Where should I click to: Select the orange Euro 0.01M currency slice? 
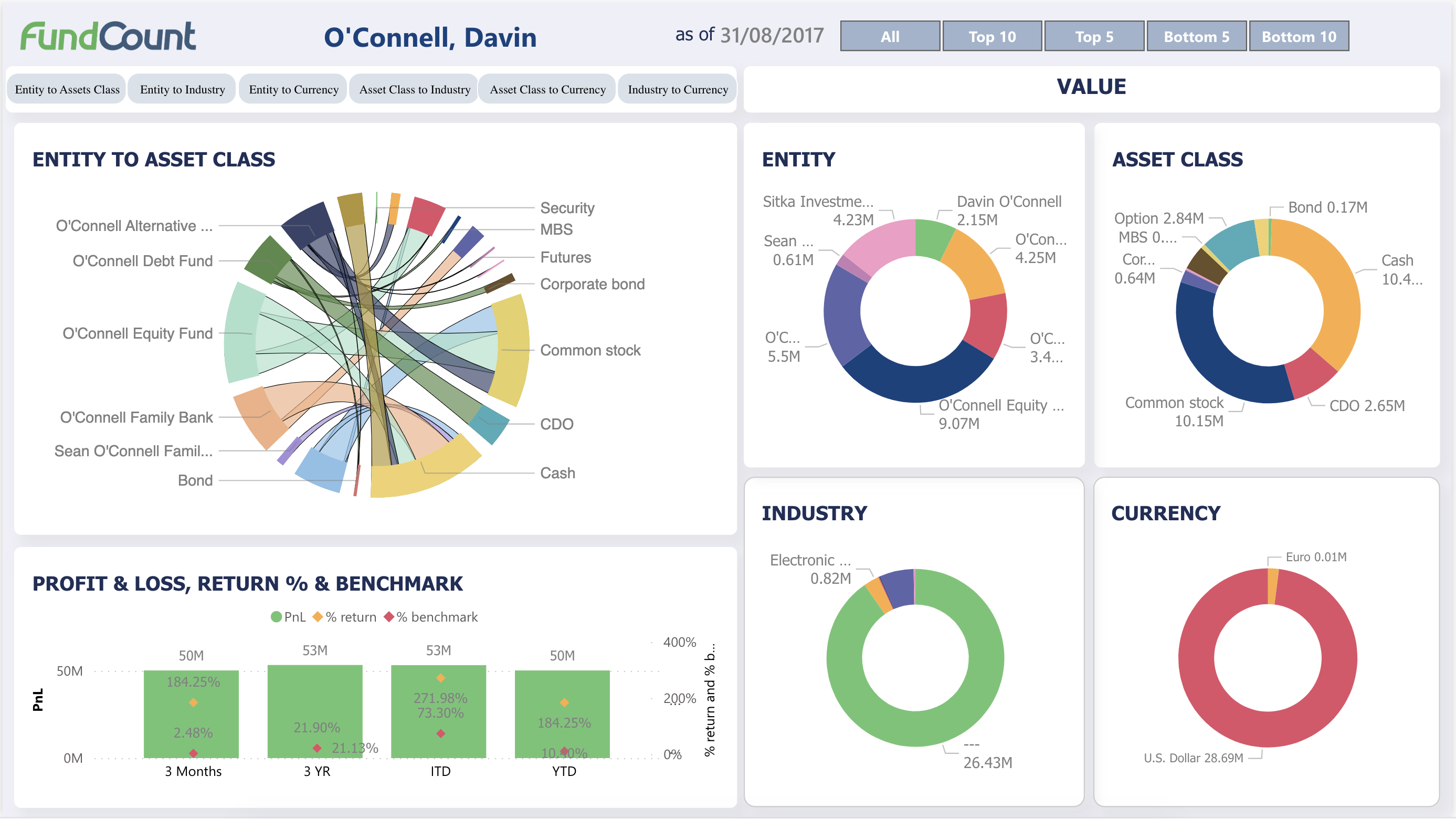(1272, 586)
